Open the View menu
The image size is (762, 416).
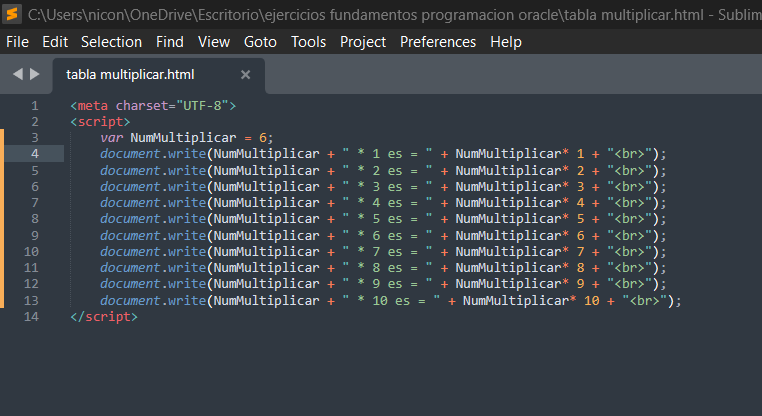214,42
